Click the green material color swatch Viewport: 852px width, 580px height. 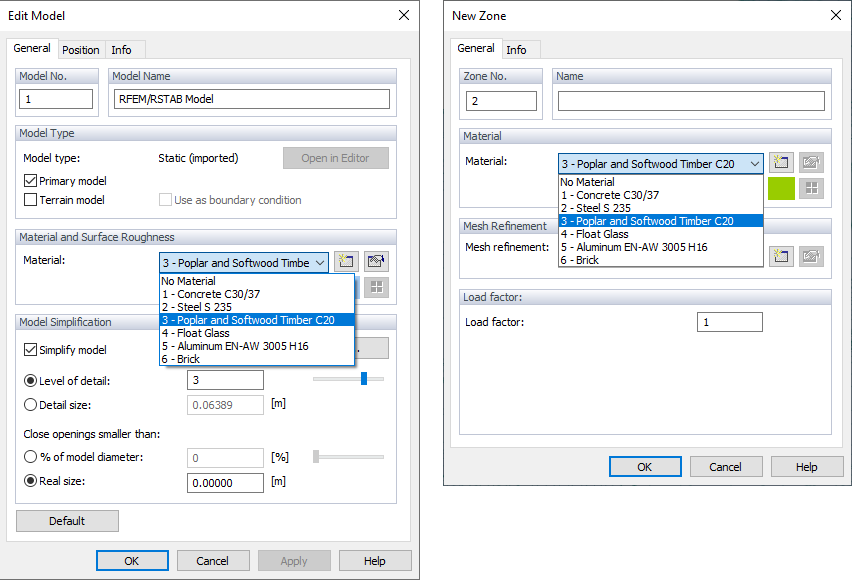(781, 188)
